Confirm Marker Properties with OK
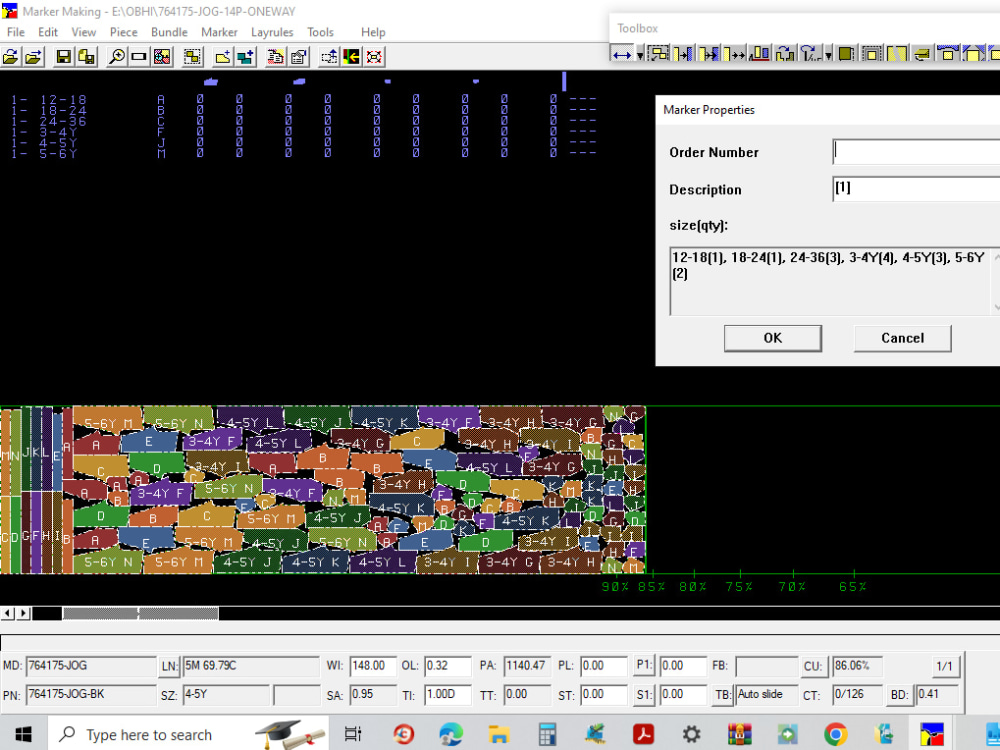Image resolution: width=1000 pixels, height=750 pixels. point(772,338)
